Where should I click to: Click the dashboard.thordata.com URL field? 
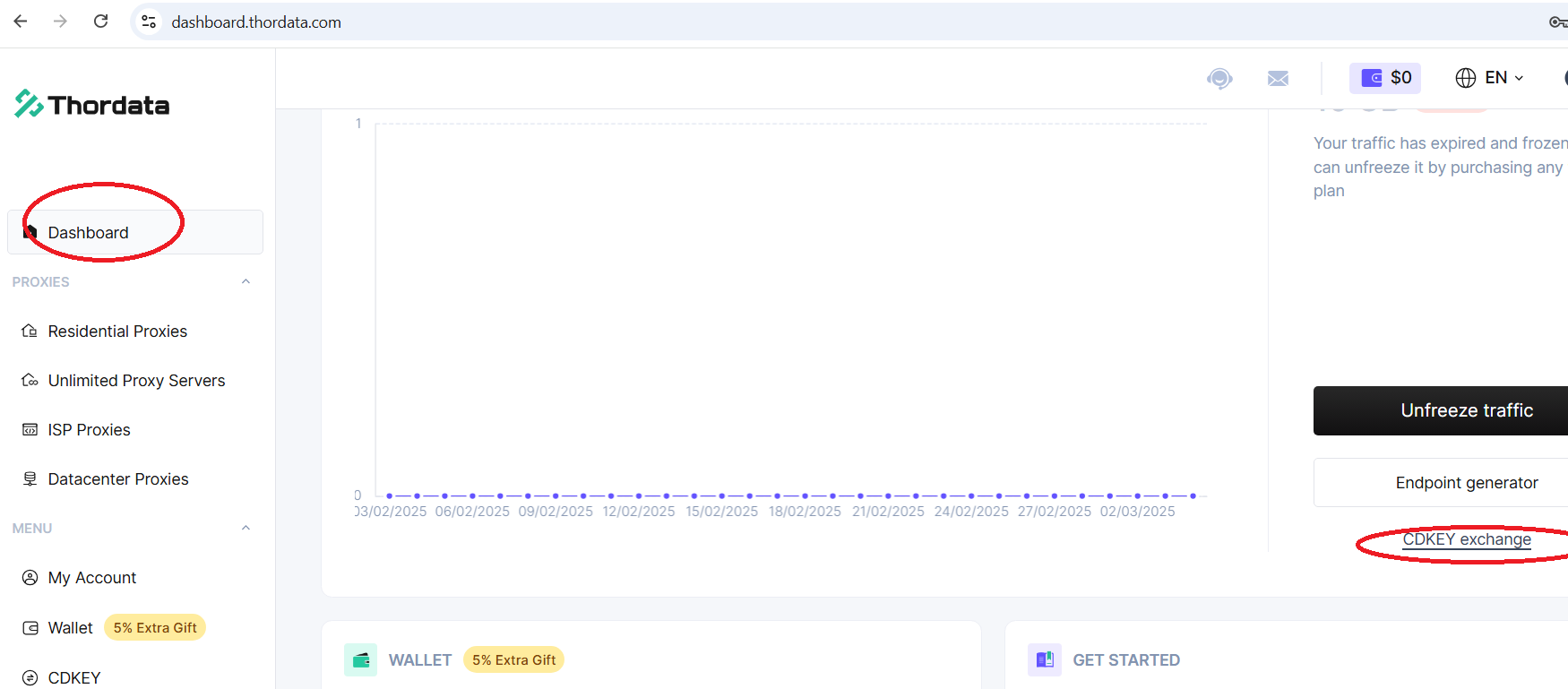(x=256, y=22)
